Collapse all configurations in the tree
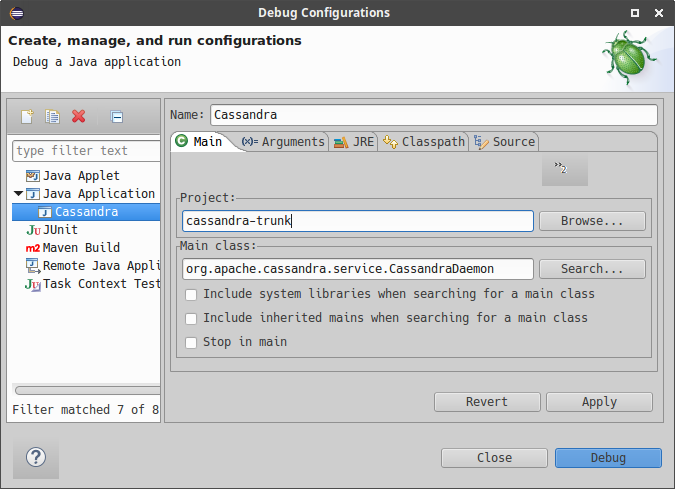Viewport: 675px width, 489px height. [x=117, y=117]
